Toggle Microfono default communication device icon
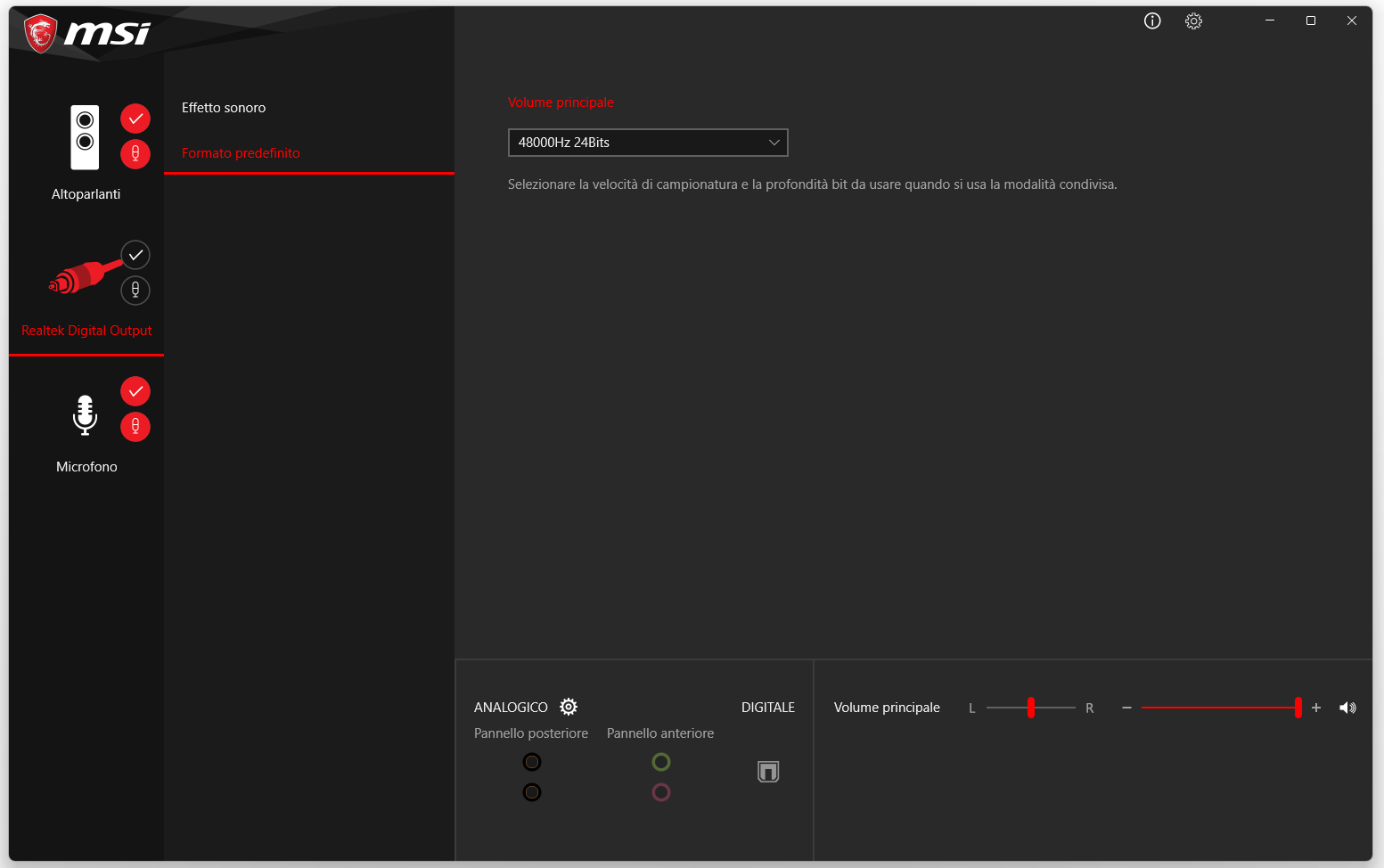The width and height of the screenshot is (1384, 868). pyautogui.click(x=135, y=427)
